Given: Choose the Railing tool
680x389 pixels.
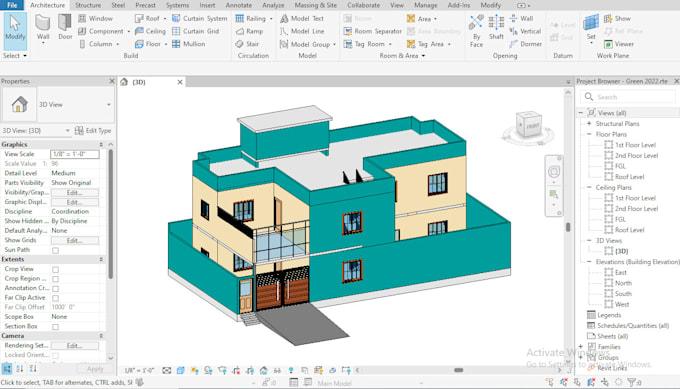Looking at the screenshot, I should [254, 19].
